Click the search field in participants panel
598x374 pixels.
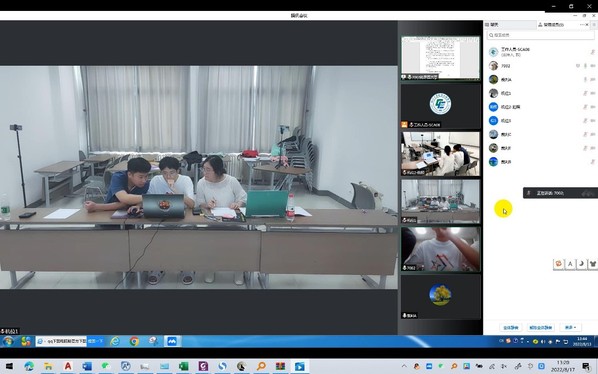coord(540,35)
